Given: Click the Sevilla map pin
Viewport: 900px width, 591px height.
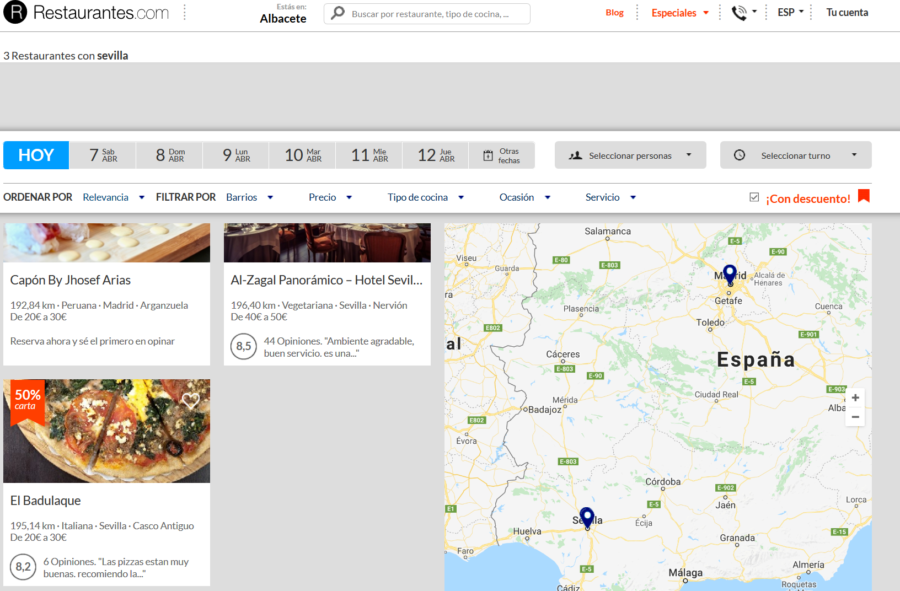Looking at the screenshot, I should (x=587, y=518).
